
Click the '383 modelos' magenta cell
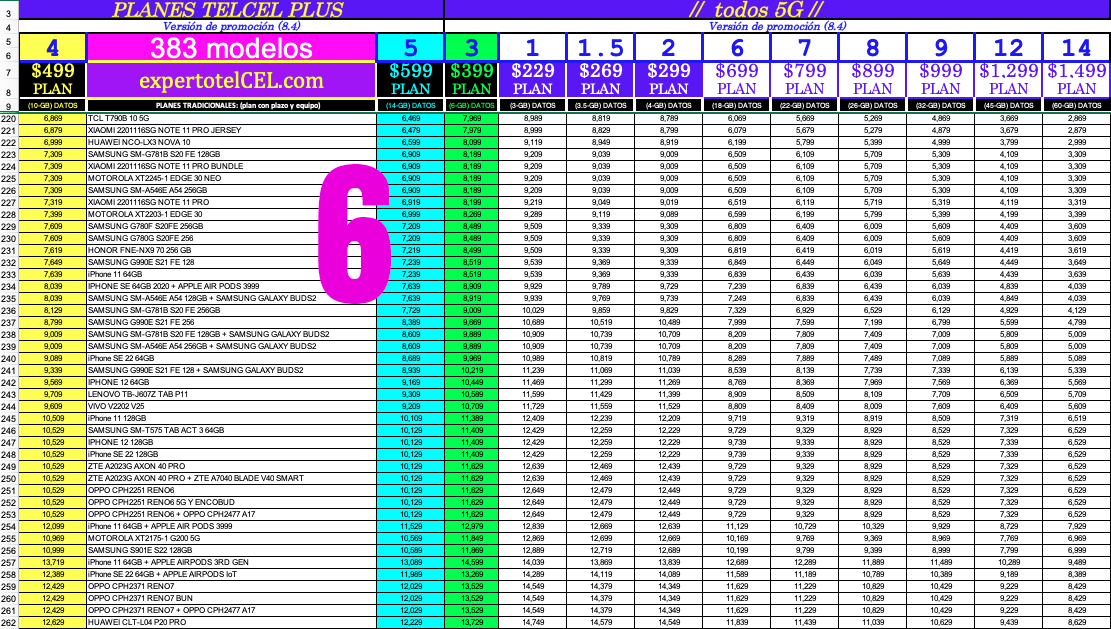point(231,48)
